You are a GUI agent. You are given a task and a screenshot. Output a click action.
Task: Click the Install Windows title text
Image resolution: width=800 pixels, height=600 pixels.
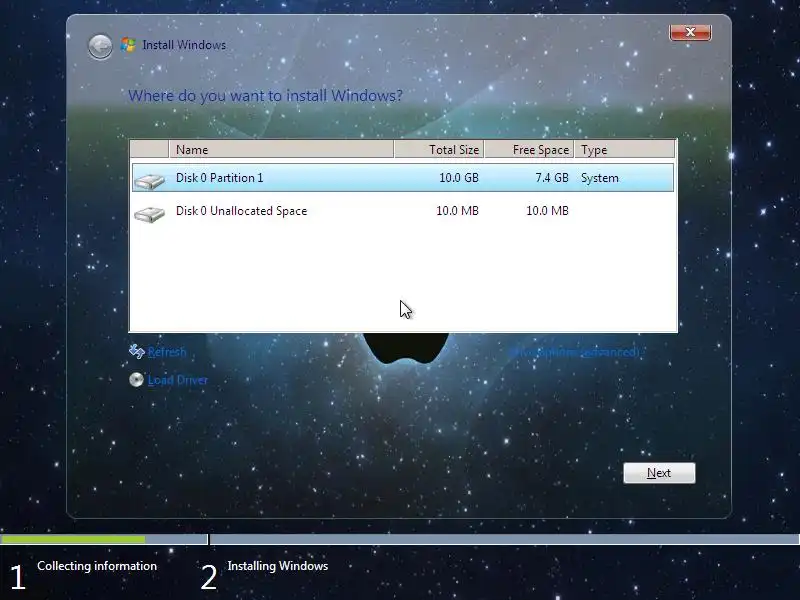(184, 45)
